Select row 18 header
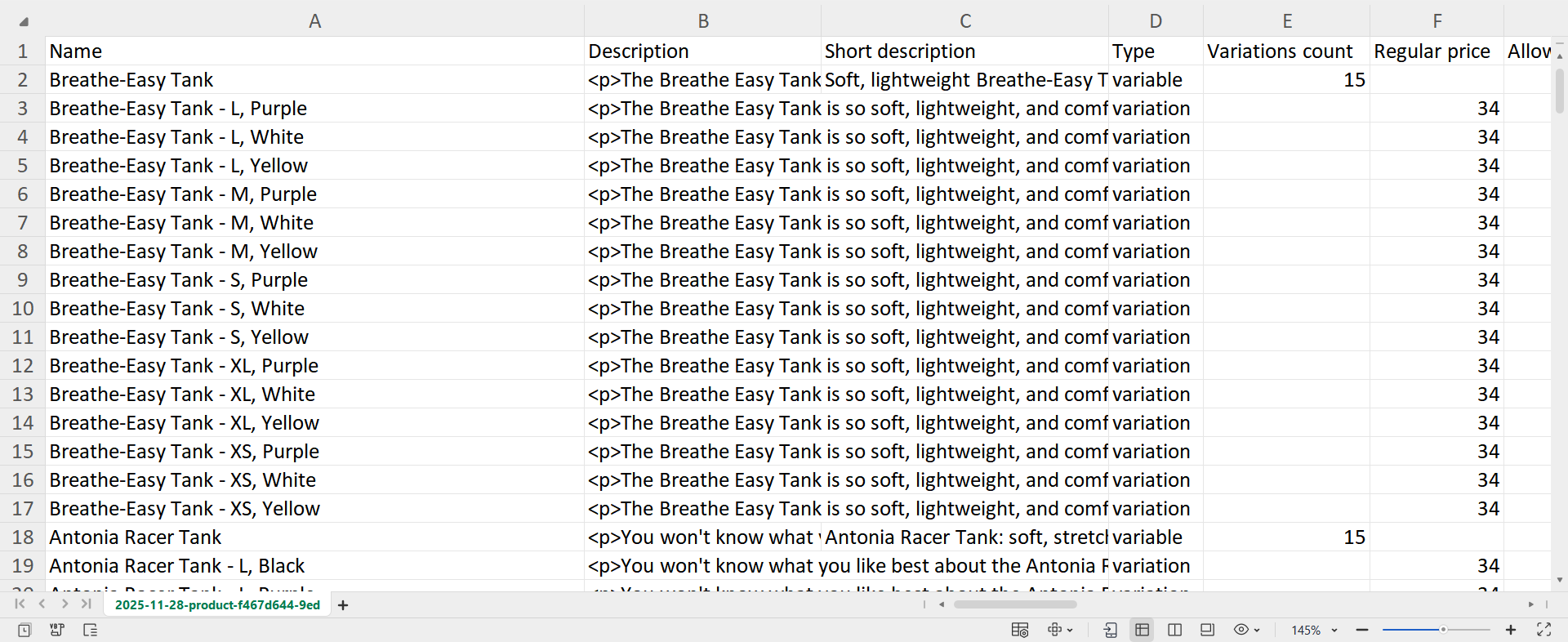The height and width of the screenshot is (642, 1568). point(23,537)
